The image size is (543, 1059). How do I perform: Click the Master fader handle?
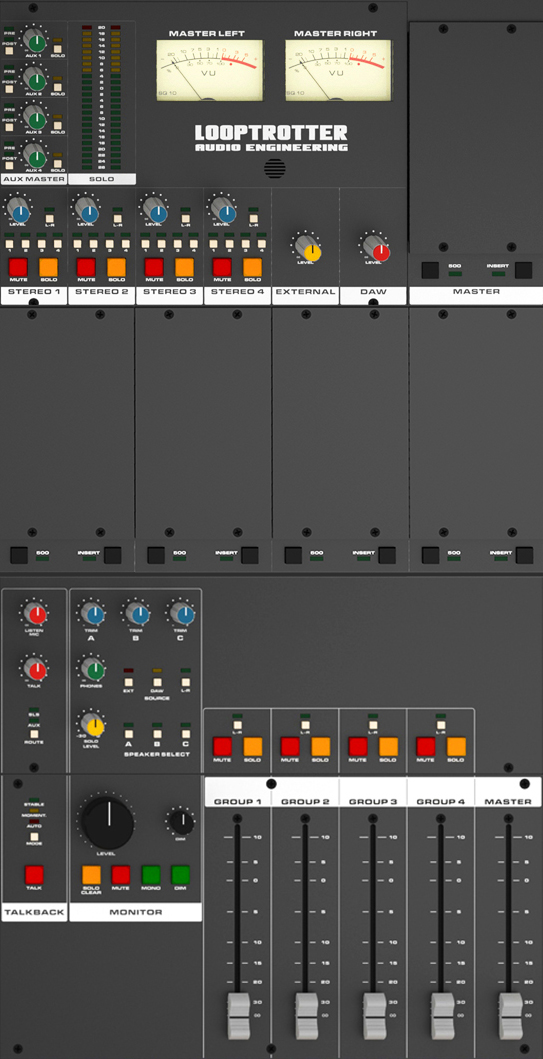511,1014
